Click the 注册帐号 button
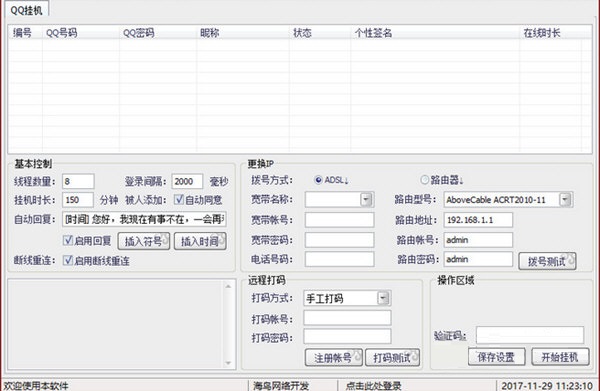Screen dimensions: 600x391 point(334,358)
